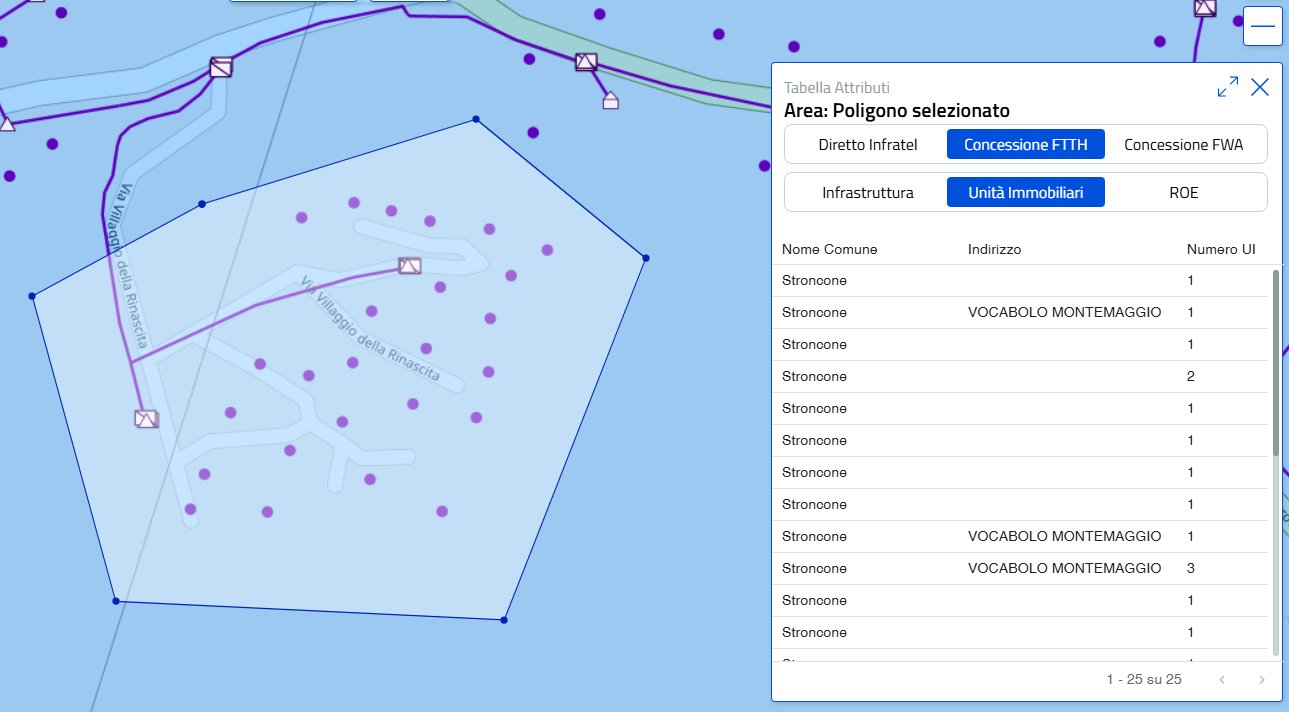Sort by the Nome Comune column header

[x=829, y=249]
